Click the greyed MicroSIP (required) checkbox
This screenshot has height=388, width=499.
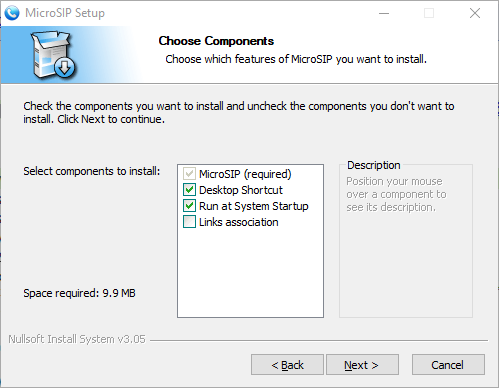[189, 174]
